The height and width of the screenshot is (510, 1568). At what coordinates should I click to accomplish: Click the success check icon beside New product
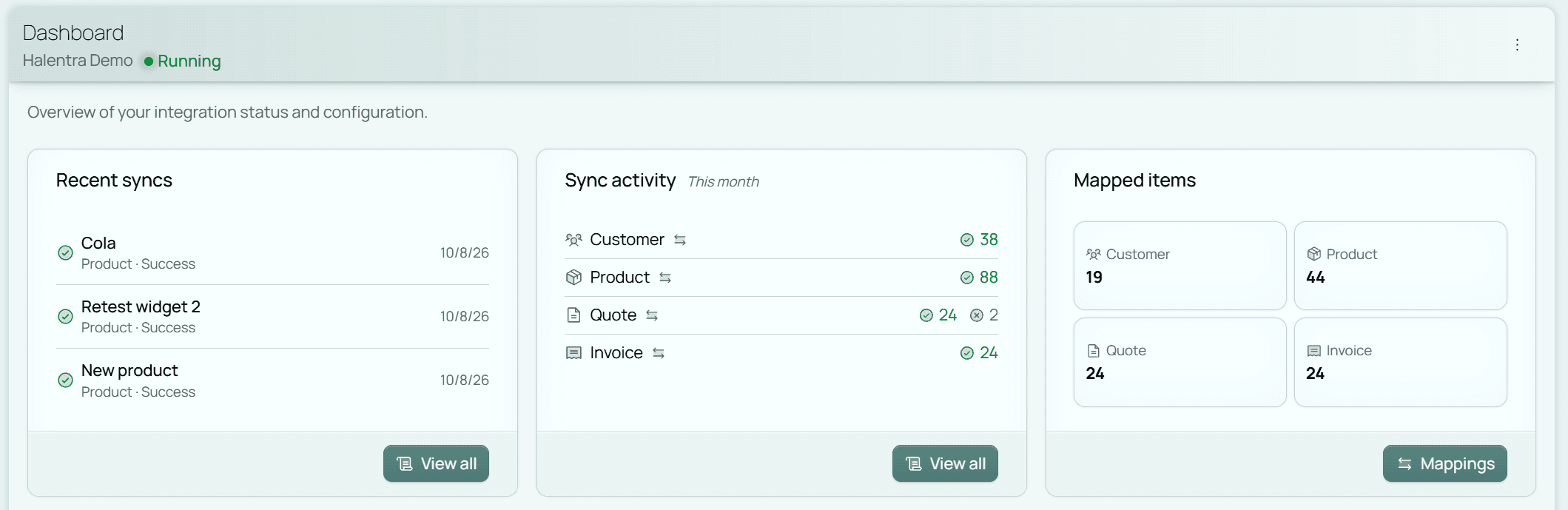coord(65,380)
